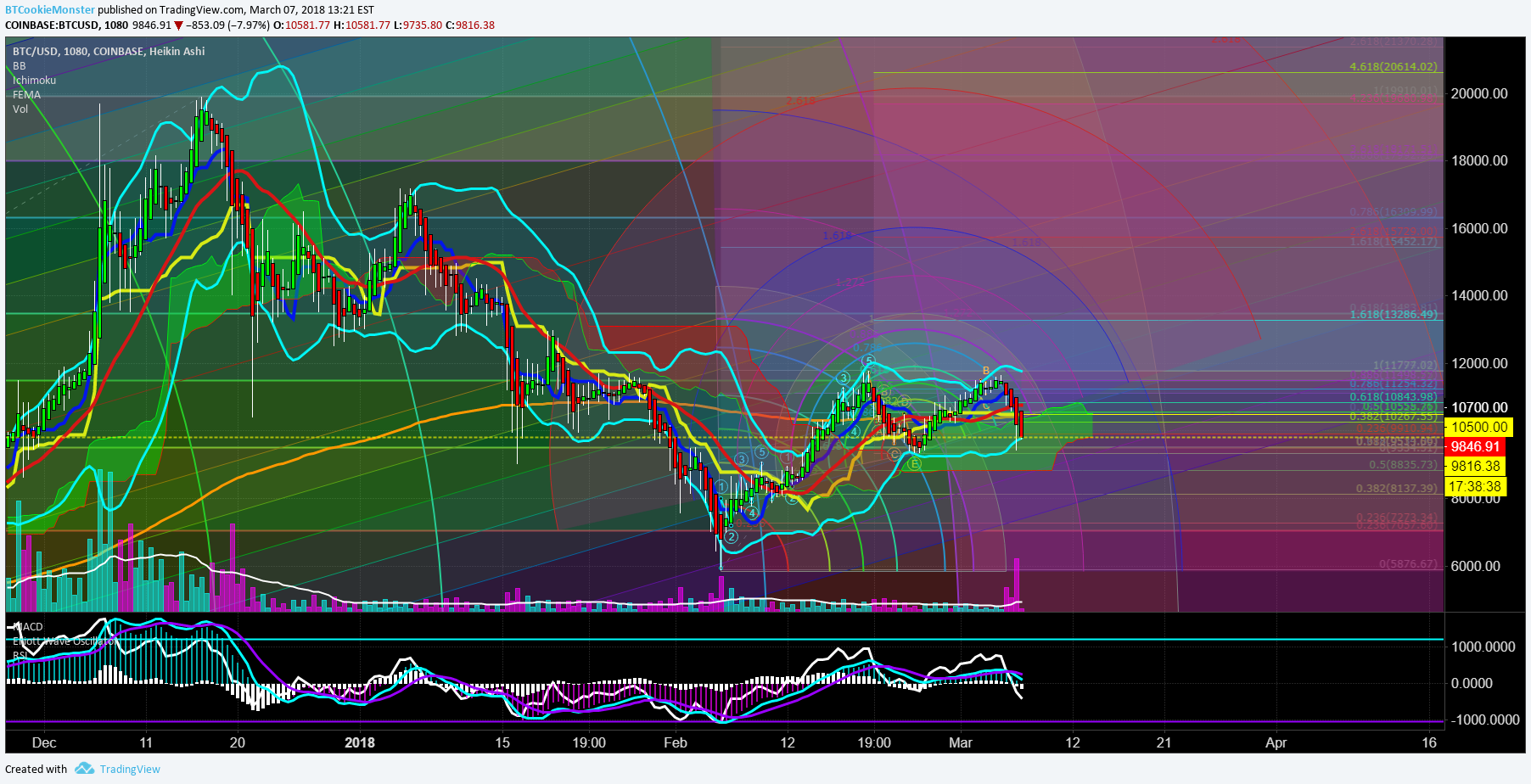Click the 0.5(8835.73) Fibonacci label
1531x784 pixels.
pyautogui.click(x=1403, y=465)
